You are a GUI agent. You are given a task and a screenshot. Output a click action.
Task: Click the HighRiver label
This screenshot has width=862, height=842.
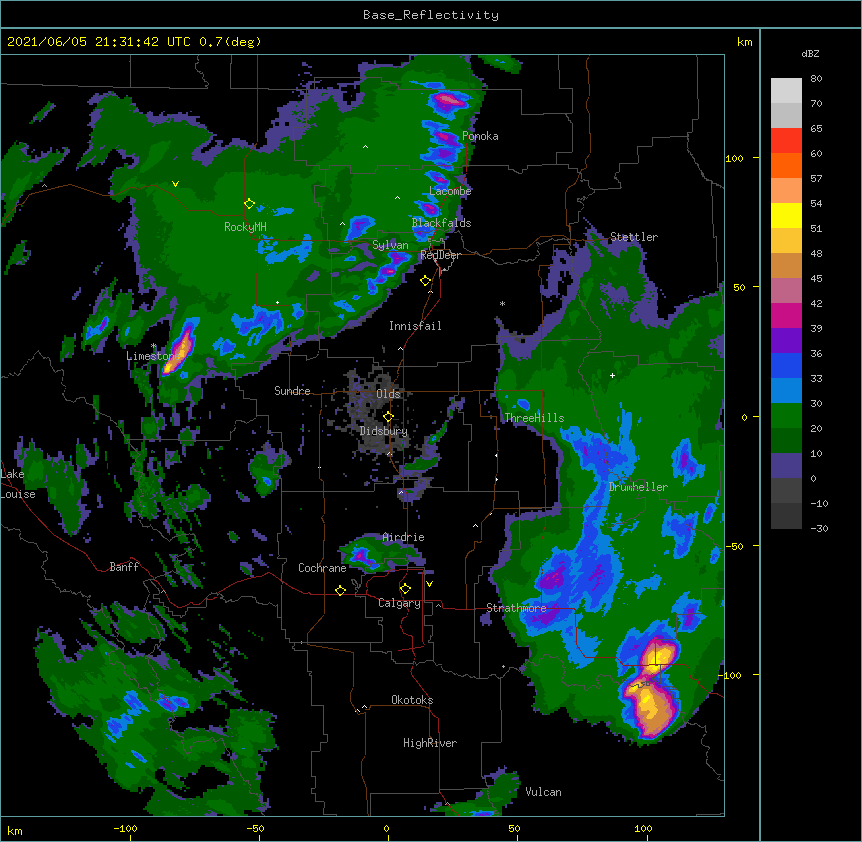(430, 743)
